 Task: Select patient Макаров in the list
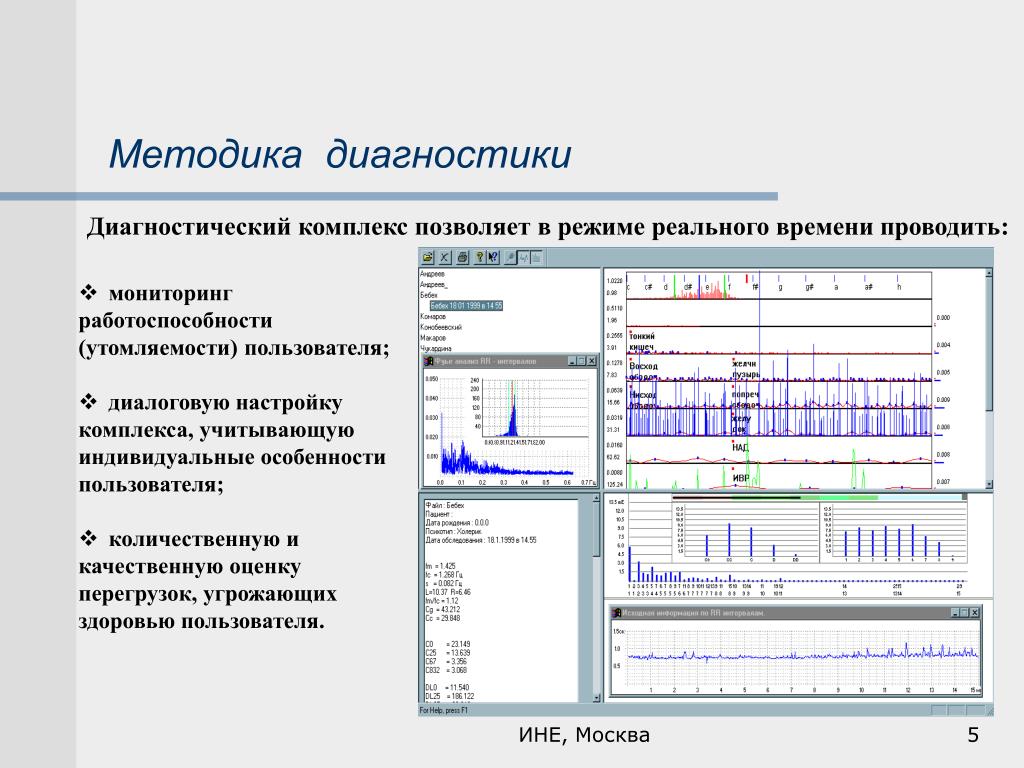pos(433,338)
